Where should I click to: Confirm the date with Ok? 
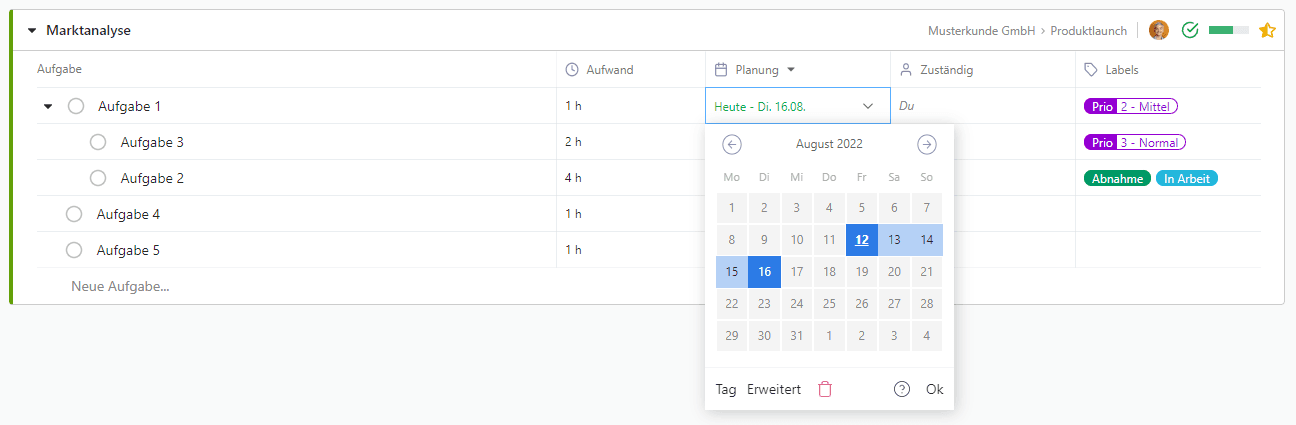coord(934,390)
